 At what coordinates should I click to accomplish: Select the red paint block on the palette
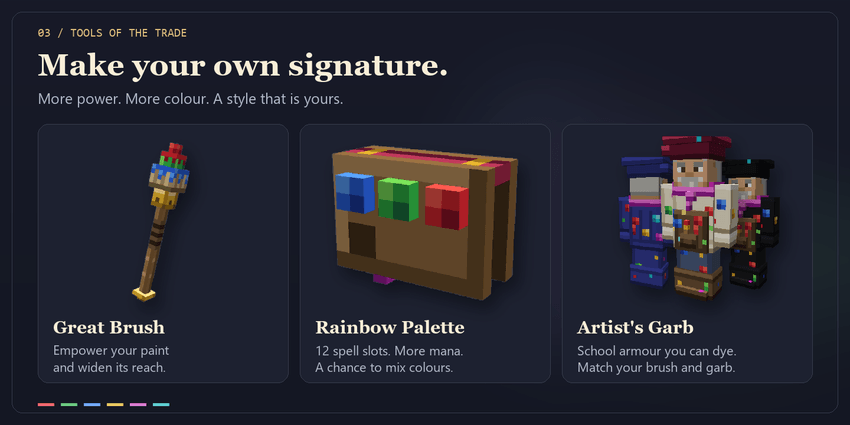(447, 207)
